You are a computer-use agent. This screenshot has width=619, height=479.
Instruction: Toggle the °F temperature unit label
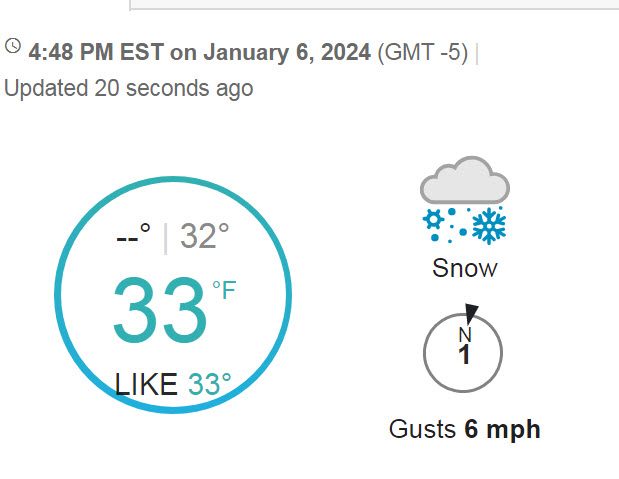click(224, 290)
